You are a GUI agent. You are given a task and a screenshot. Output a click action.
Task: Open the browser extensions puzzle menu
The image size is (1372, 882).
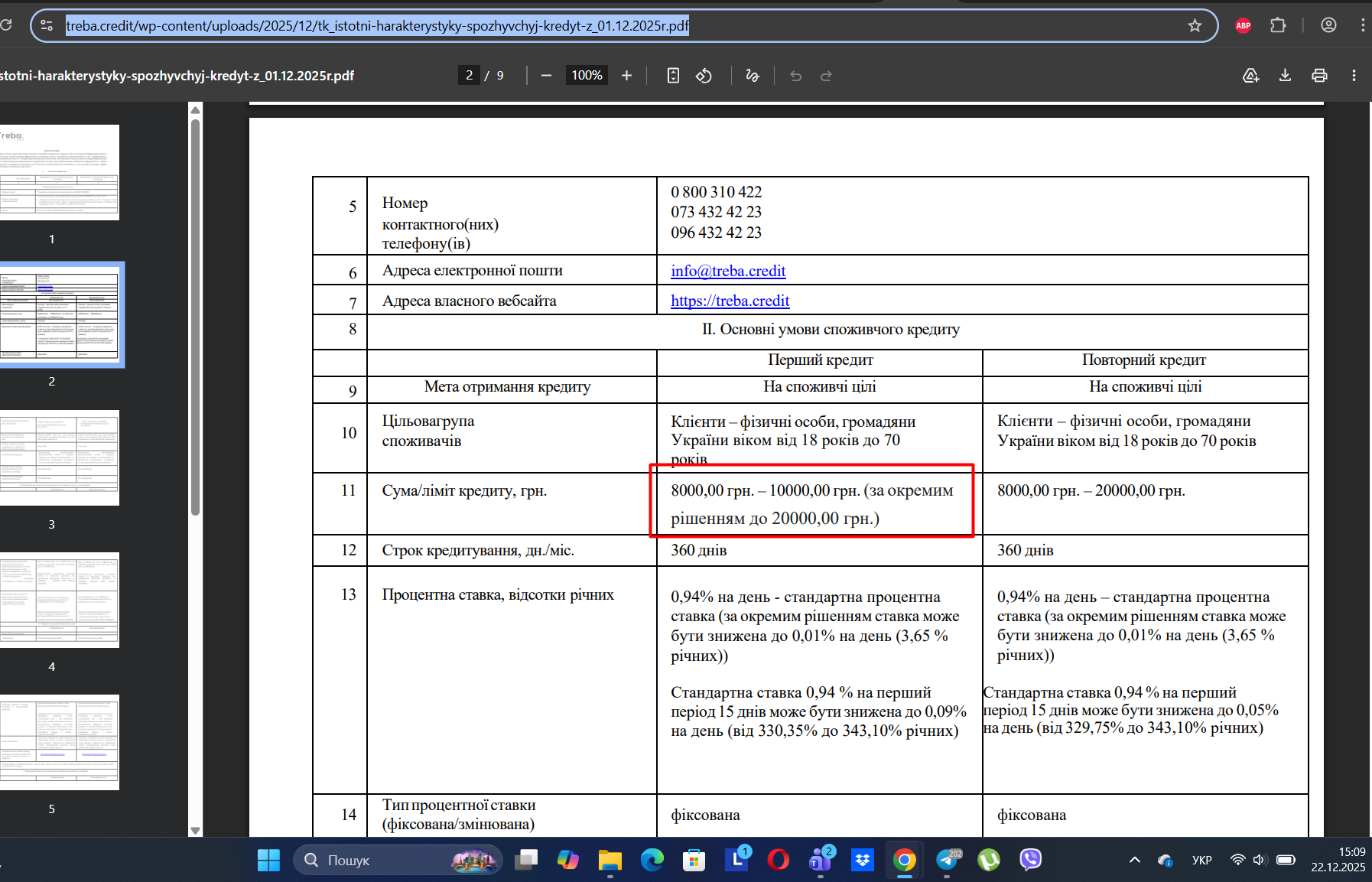pyautogui.click(x=1278, y=25)
